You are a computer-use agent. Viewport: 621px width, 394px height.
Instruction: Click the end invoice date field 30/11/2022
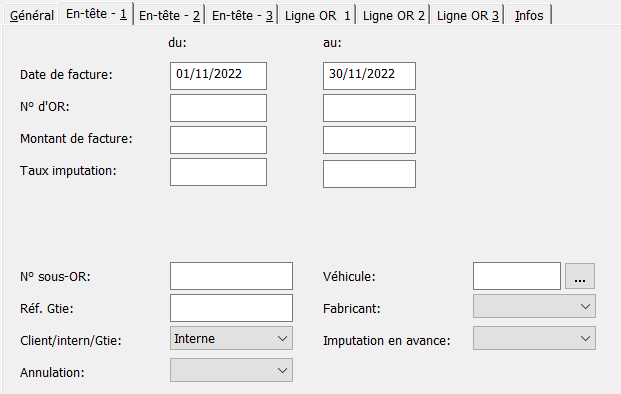(x=369, y=76)
